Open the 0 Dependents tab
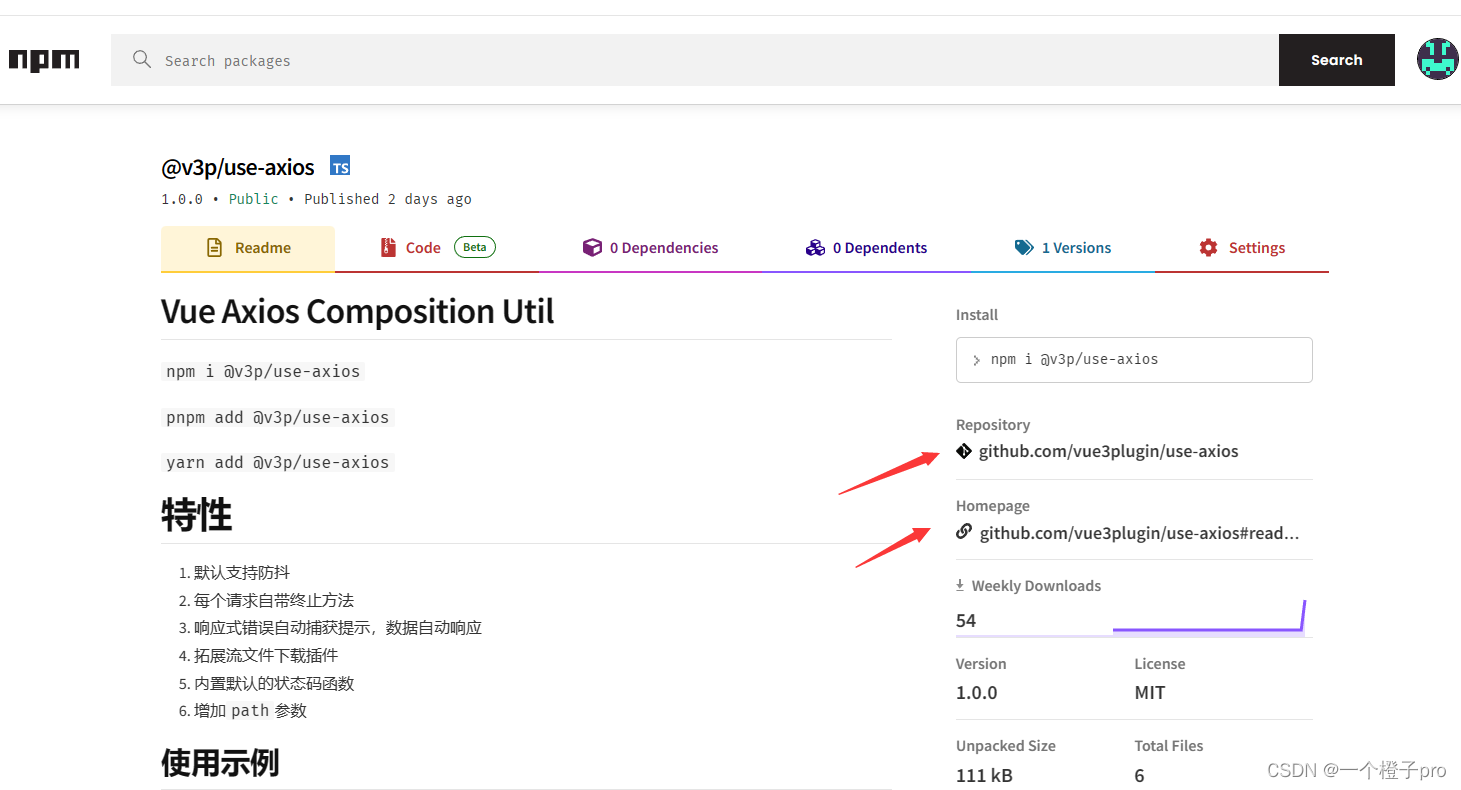 pos(866,248)
